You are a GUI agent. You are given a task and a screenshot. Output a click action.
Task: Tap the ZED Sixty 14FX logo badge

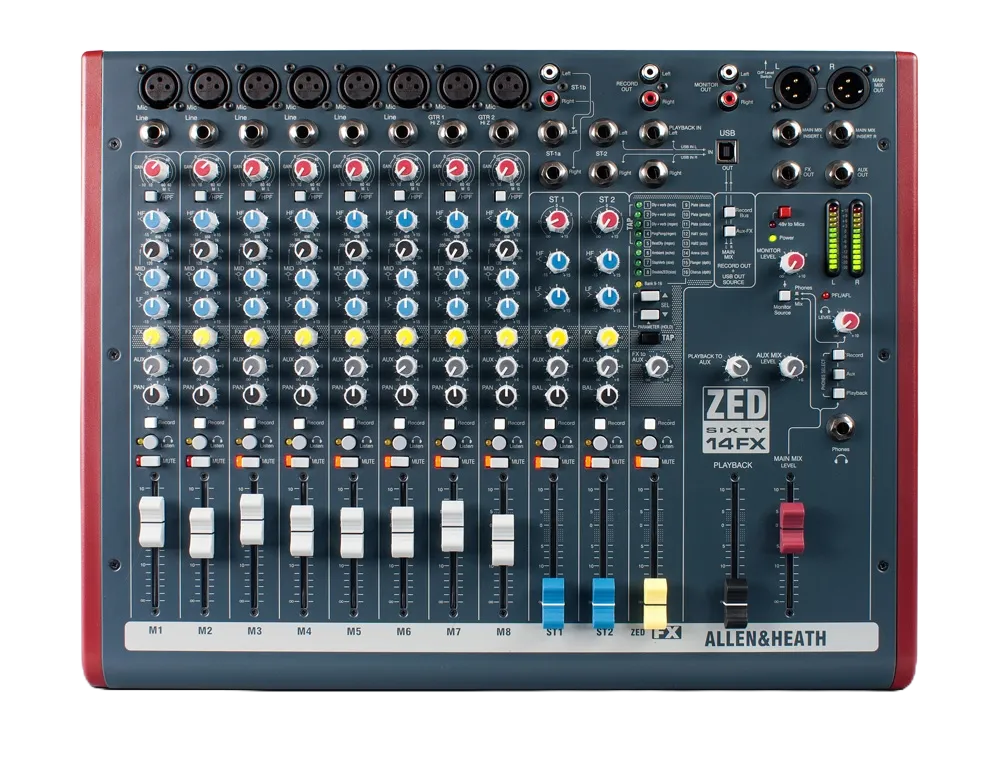(735, 420)
